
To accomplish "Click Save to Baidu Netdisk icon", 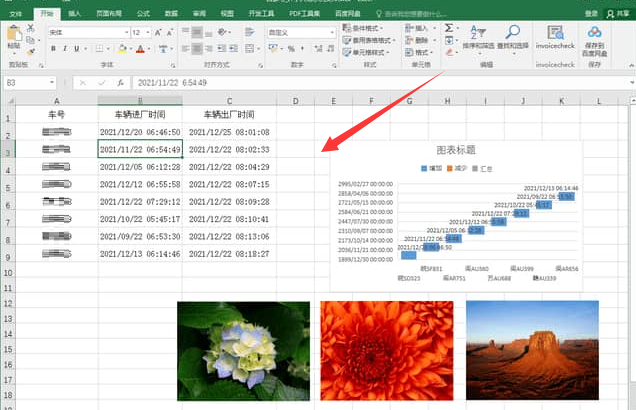I will coord(596,36).
